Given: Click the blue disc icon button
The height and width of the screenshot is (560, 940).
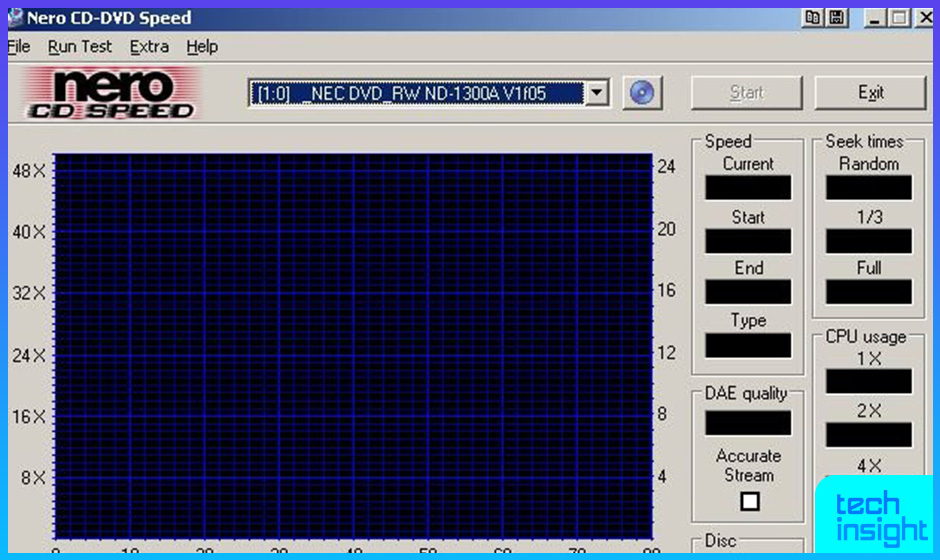Looking at the screenshot, I should 642,93.
